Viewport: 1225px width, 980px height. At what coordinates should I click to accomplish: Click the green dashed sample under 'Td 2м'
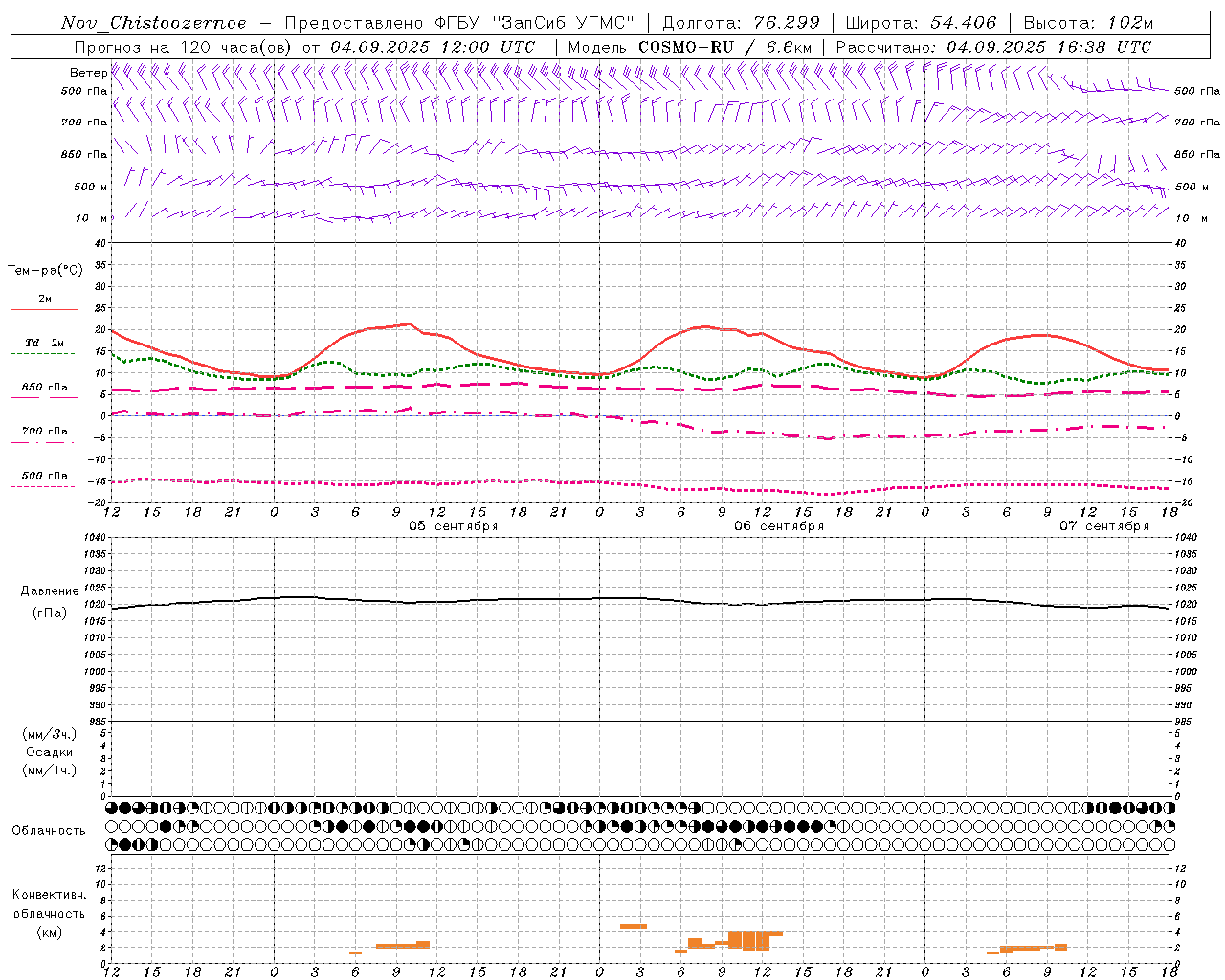coord(42,354)
